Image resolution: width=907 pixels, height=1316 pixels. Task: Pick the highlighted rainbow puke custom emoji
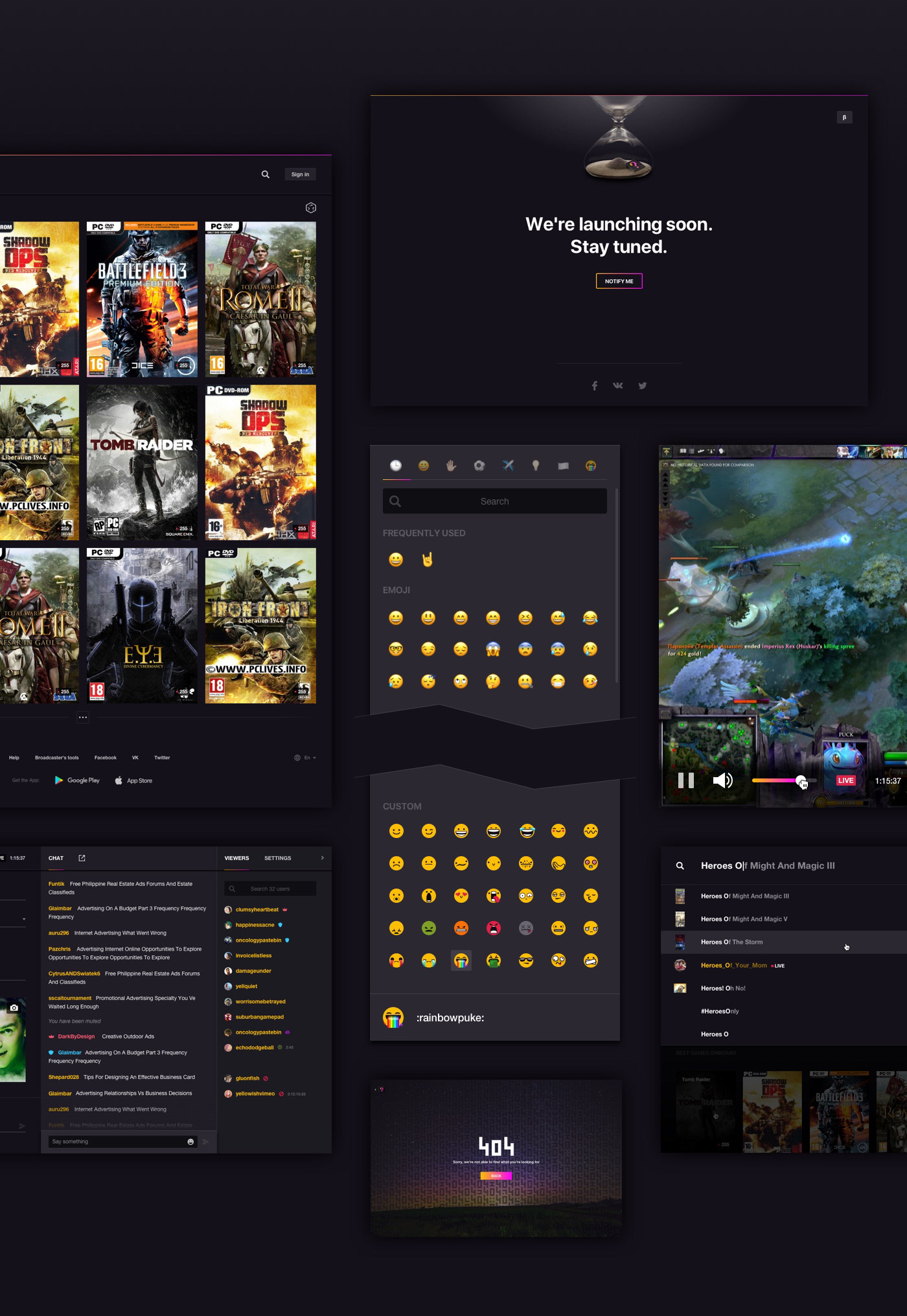[461, 960]
